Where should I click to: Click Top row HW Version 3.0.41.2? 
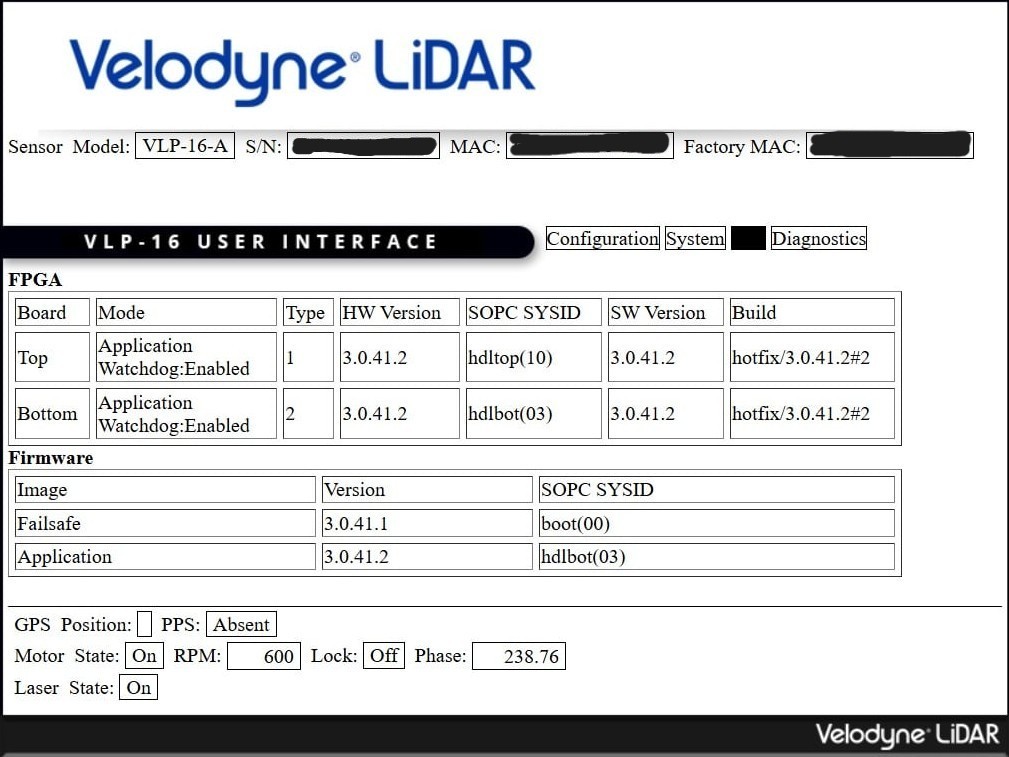pos(400,357)
